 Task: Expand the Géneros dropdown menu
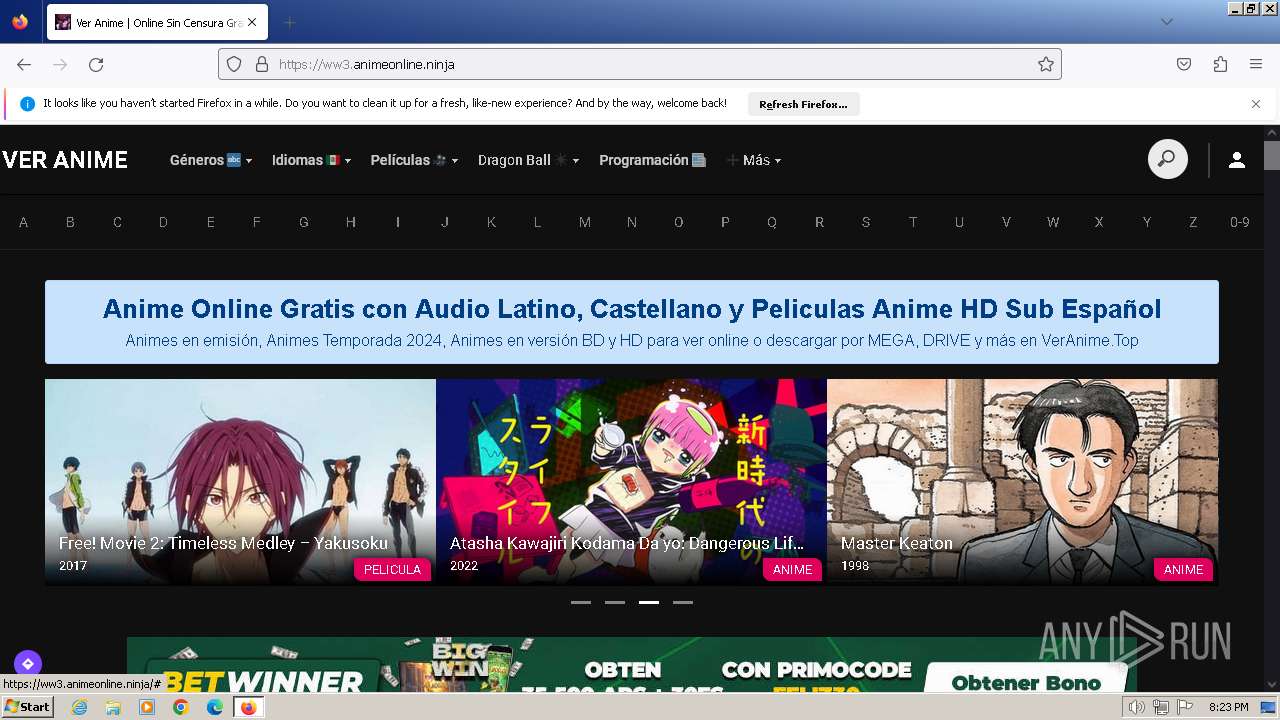211,160
